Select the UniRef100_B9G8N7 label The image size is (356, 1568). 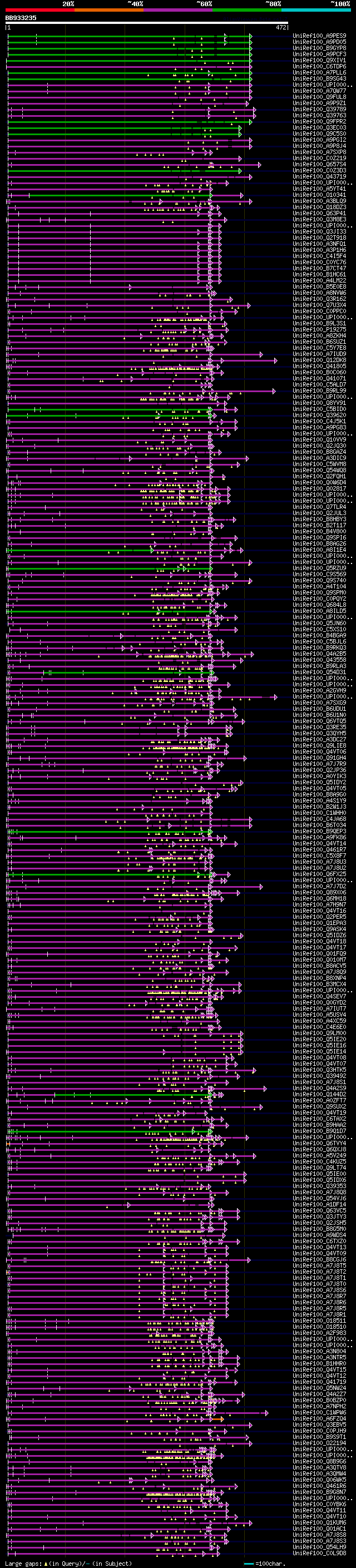(319, 1492)
